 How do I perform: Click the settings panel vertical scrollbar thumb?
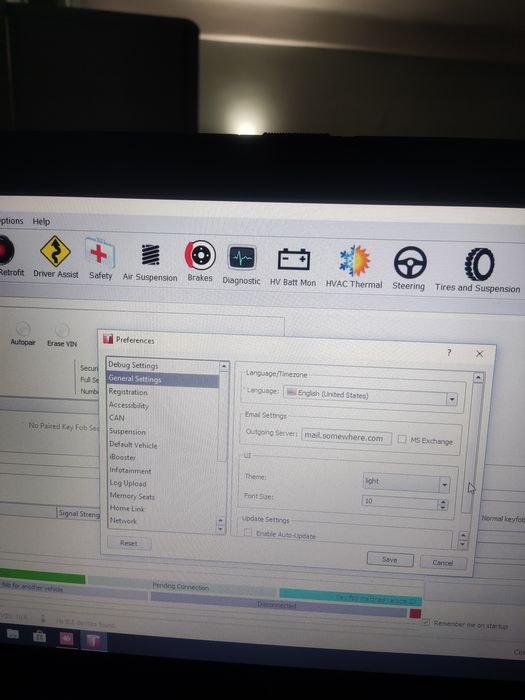(x=474, y=446)
